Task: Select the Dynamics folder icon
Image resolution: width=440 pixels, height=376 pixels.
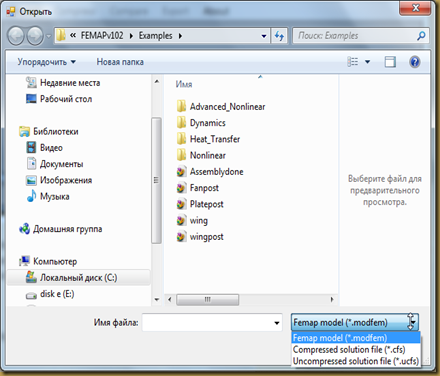Action: (181, 123)
